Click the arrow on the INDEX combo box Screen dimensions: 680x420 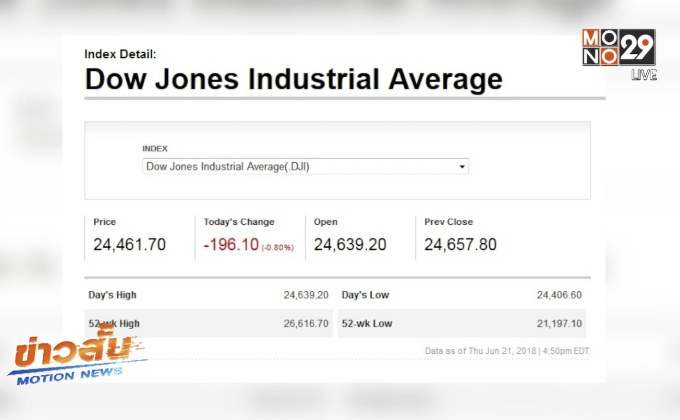point(462,167)
